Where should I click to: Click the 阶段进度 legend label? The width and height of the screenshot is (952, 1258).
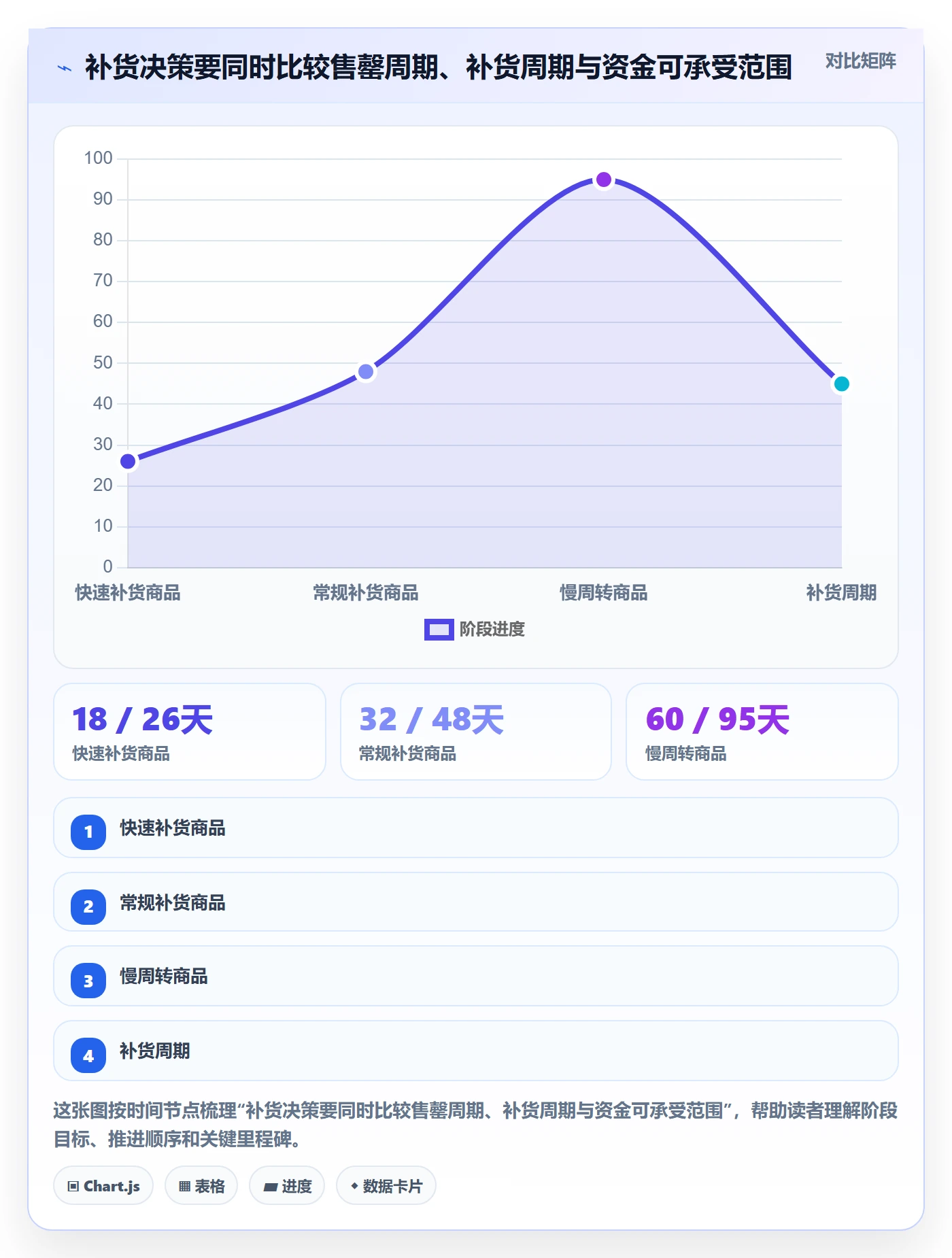point(492,630)
